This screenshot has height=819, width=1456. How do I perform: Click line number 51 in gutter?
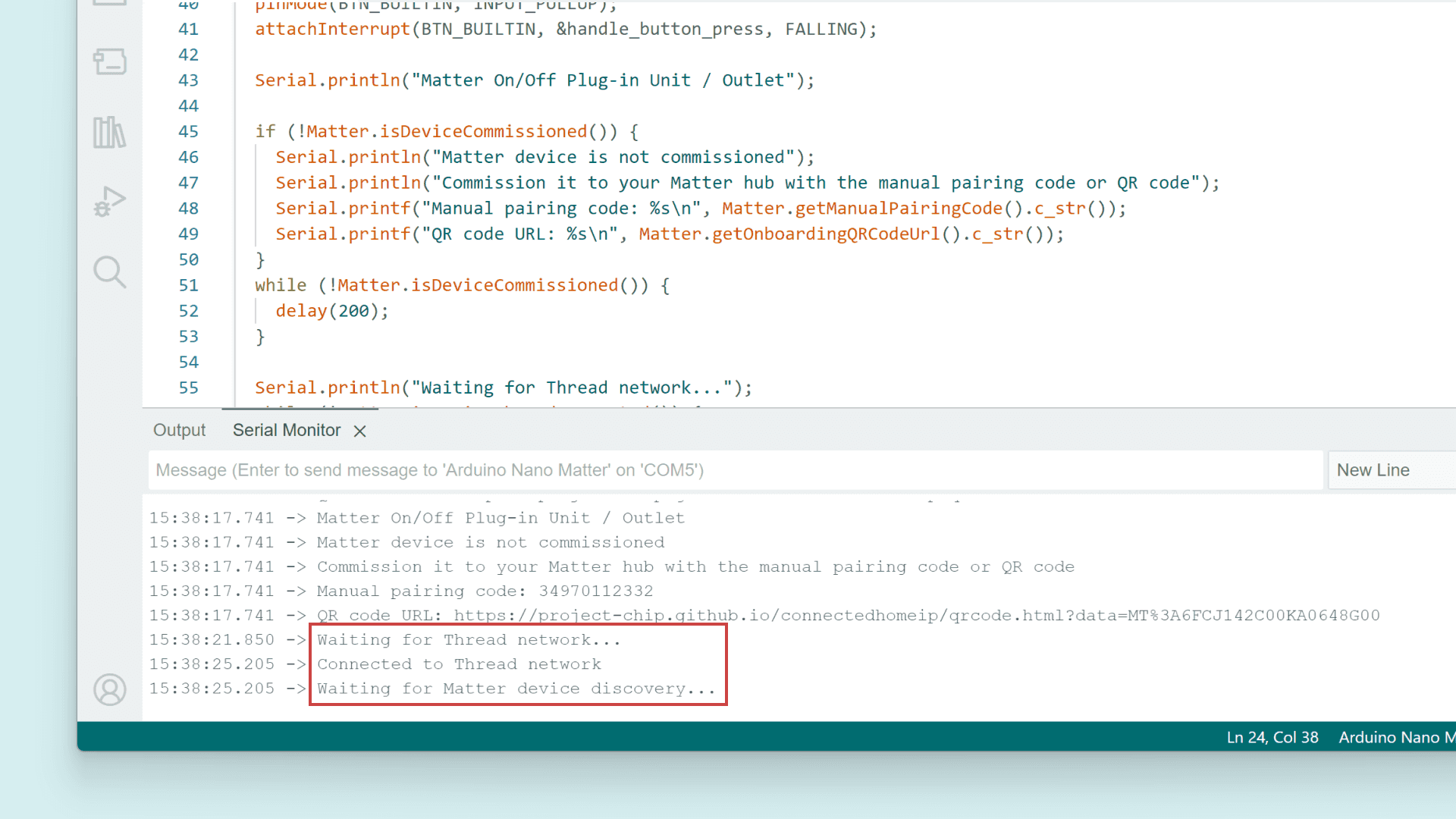point(188,285)
